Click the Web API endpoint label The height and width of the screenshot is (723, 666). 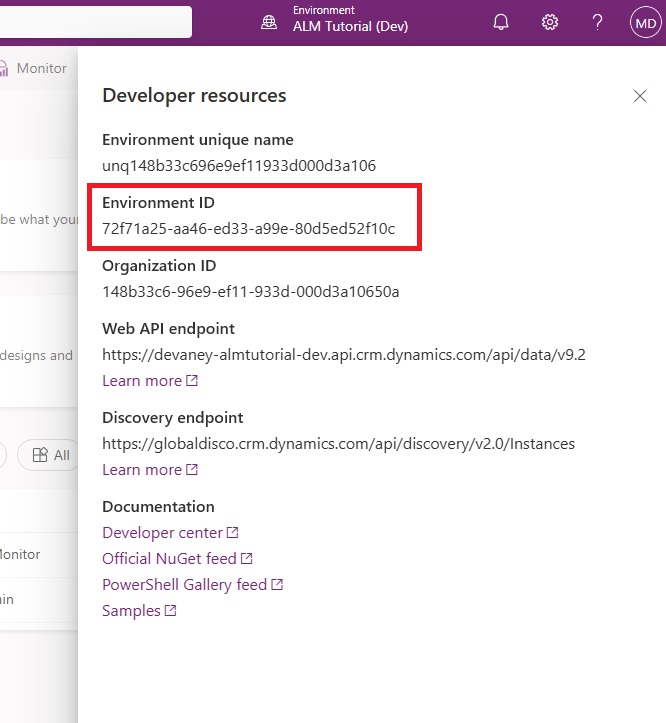tap(168, 329)
